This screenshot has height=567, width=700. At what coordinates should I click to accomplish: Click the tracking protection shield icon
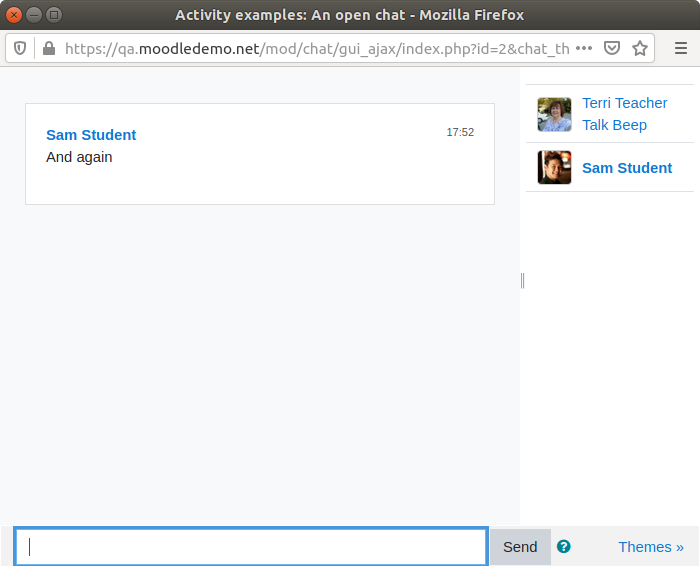coord(20,48)
